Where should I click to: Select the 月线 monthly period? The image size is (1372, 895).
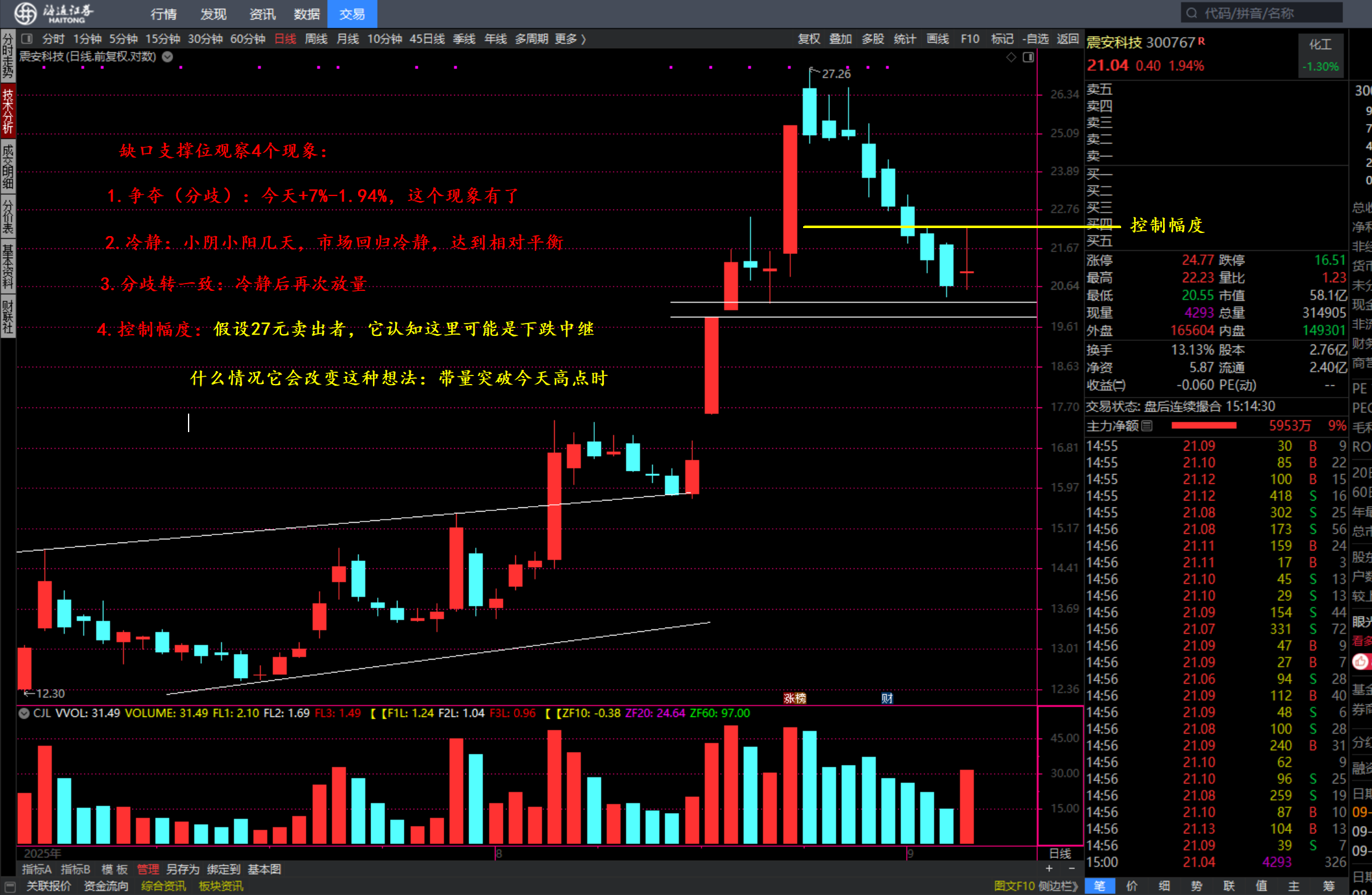click(348, 39)
